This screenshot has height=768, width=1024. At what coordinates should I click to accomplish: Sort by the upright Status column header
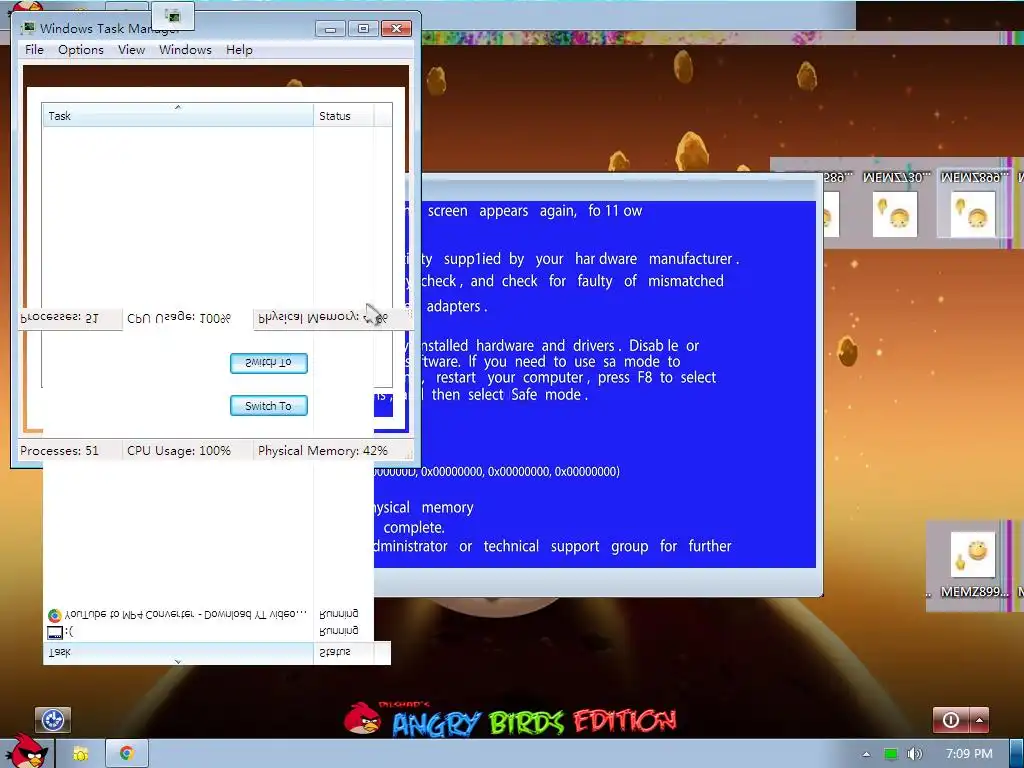pyautogui.click(x=344, y=116)
